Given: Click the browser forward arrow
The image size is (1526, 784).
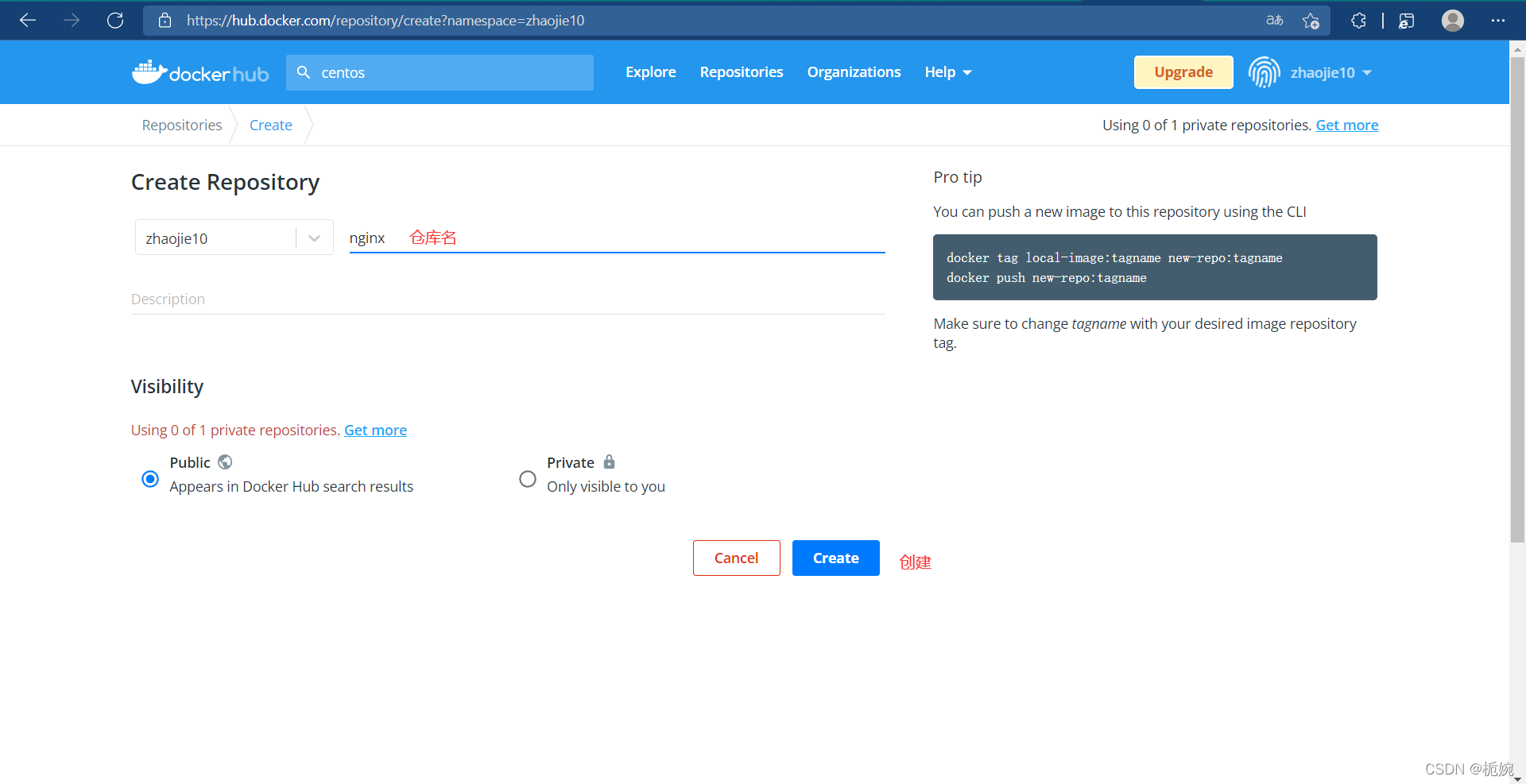Looking at the screenshot, I should [x=72, y=21].
